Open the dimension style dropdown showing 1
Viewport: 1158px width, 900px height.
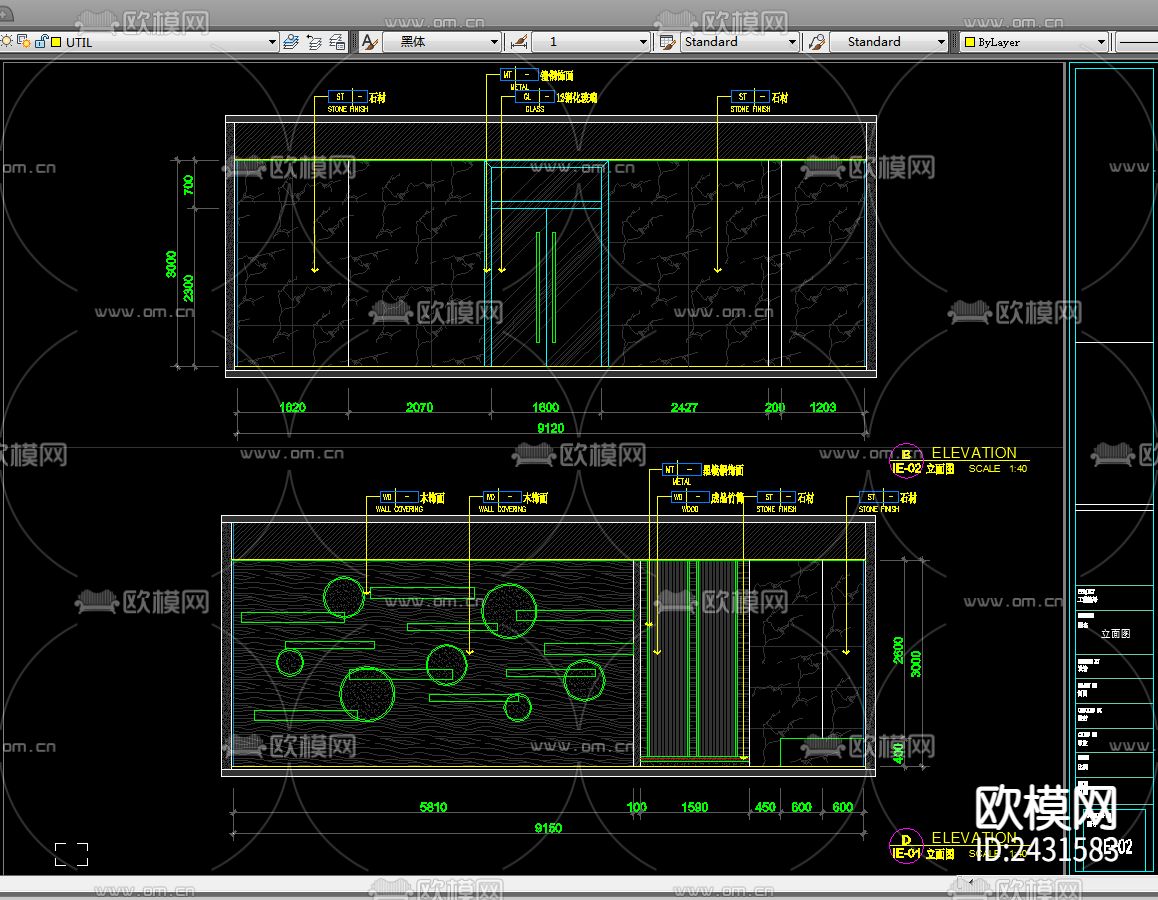[590, 42]
